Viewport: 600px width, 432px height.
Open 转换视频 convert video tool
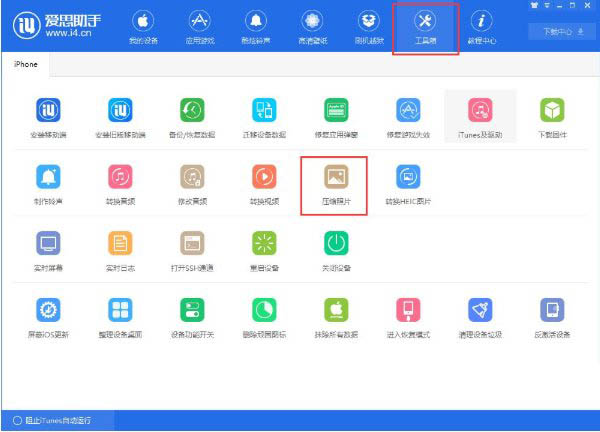(264, 184)
